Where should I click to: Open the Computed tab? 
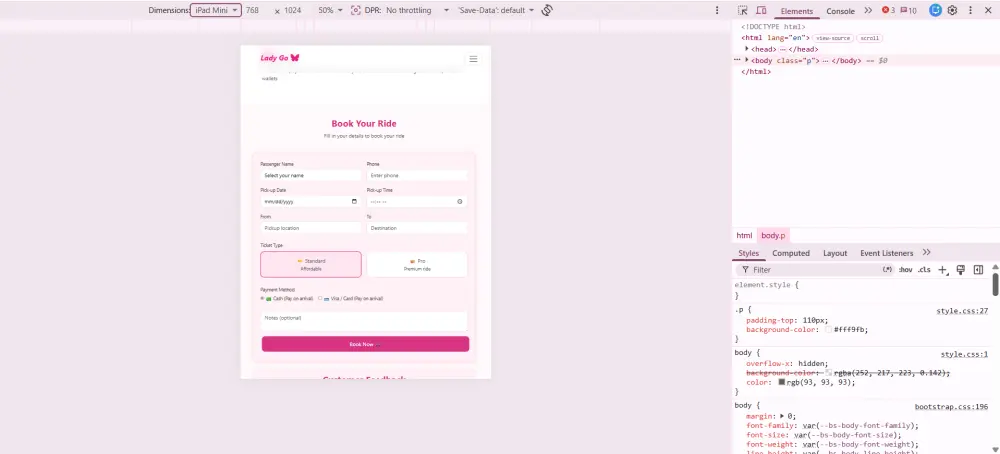pos(791,253)
